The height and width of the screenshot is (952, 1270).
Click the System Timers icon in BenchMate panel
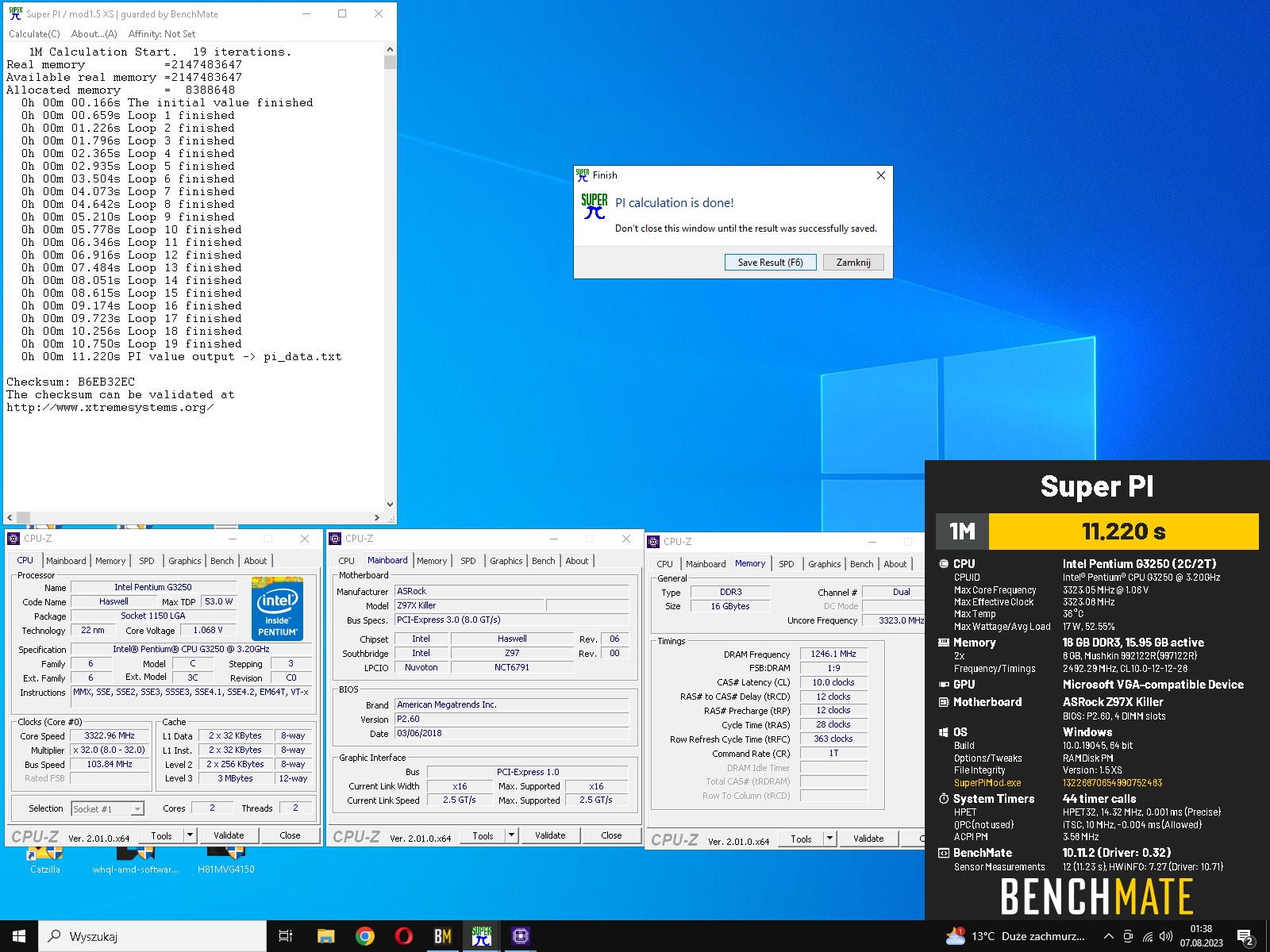tap(944, 799)
